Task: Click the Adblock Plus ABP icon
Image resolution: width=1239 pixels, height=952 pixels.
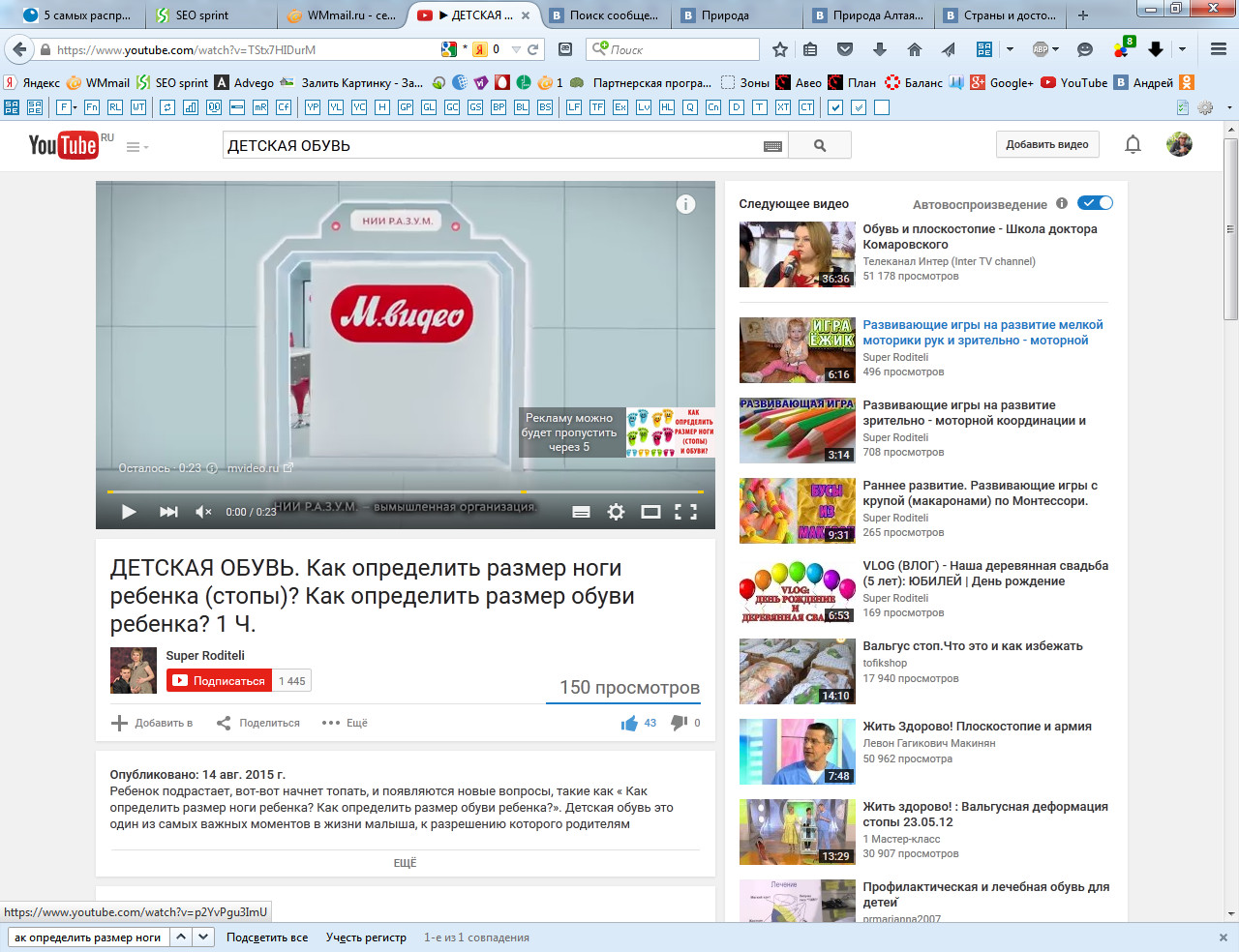Action: point(1041,49)
